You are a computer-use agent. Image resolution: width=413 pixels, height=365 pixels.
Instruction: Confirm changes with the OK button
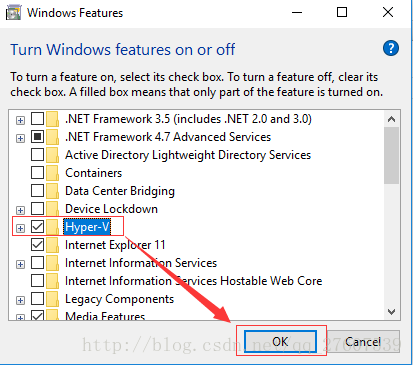click(280, 341)
